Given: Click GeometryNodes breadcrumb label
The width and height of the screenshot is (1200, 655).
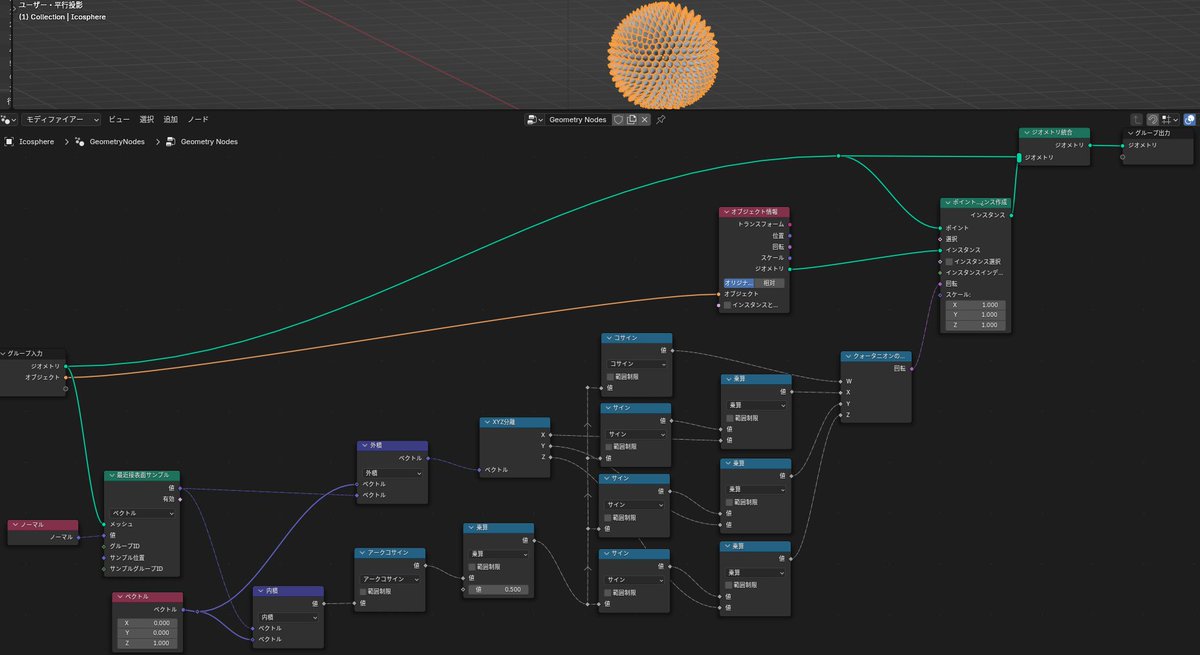Looking at the screenshot, I should coord(117,142).
